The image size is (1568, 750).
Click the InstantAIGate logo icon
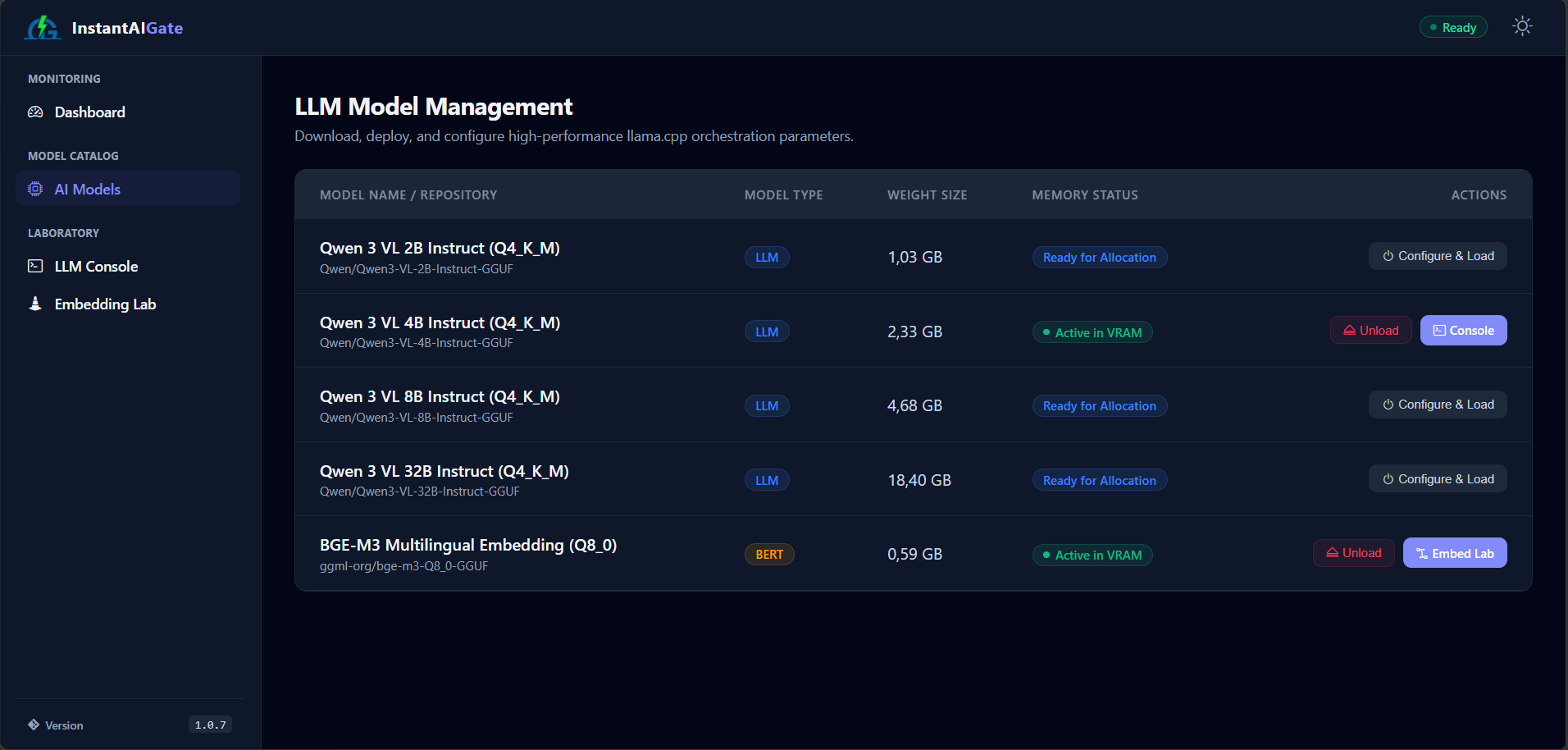tap(43, 28)
